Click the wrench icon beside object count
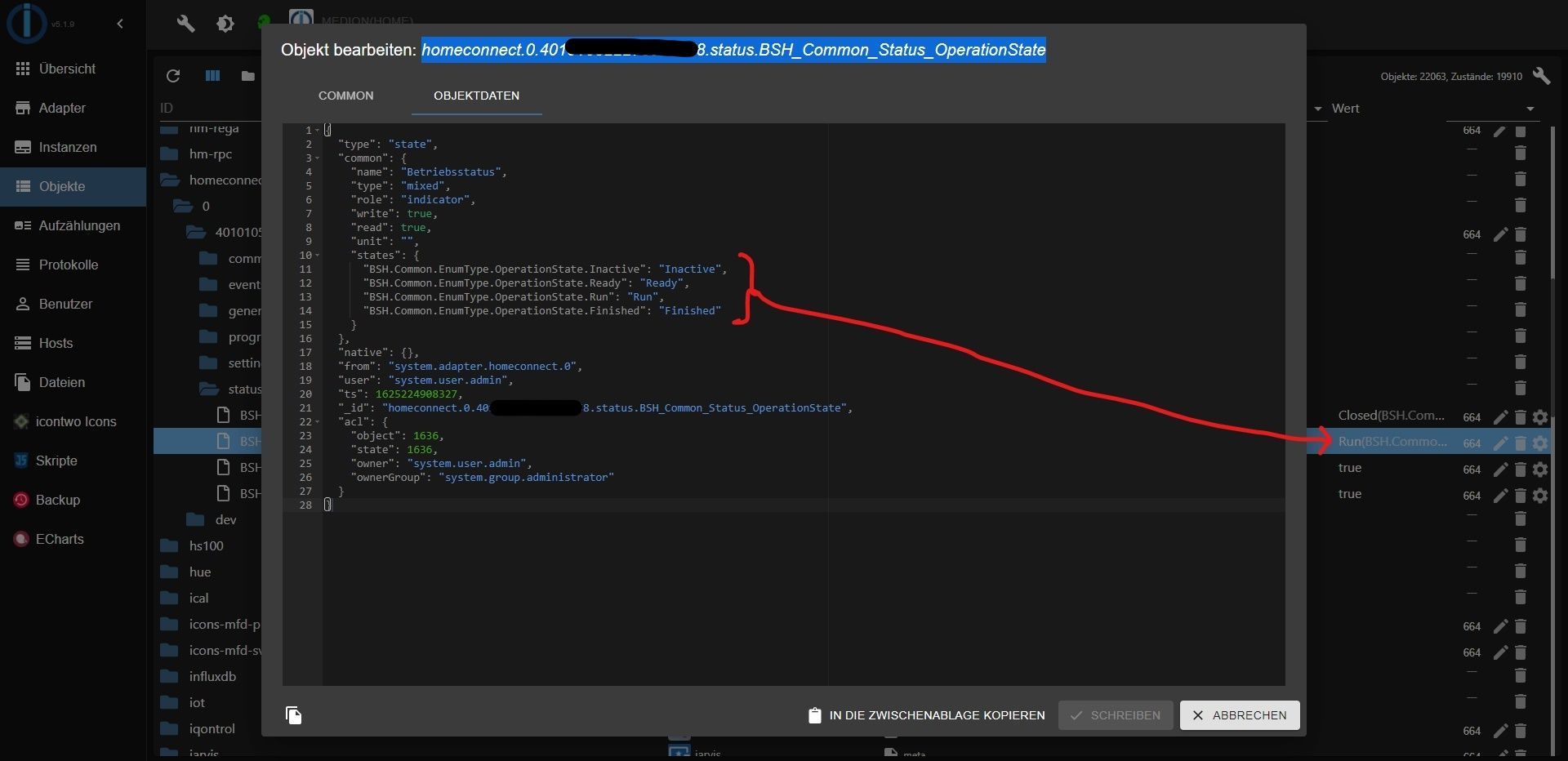 1541,76
